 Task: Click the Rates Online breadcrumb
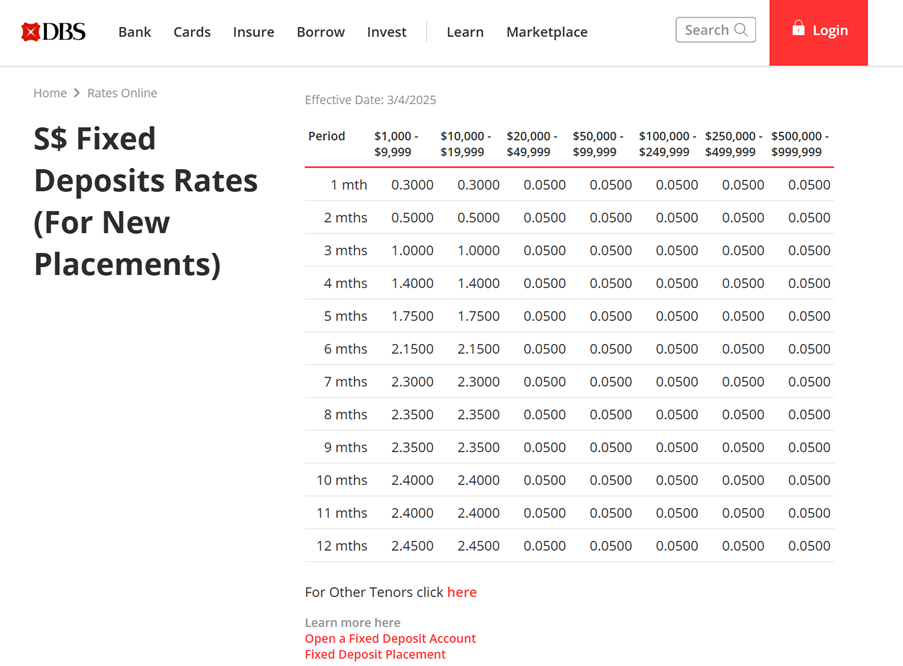point(122,93)
